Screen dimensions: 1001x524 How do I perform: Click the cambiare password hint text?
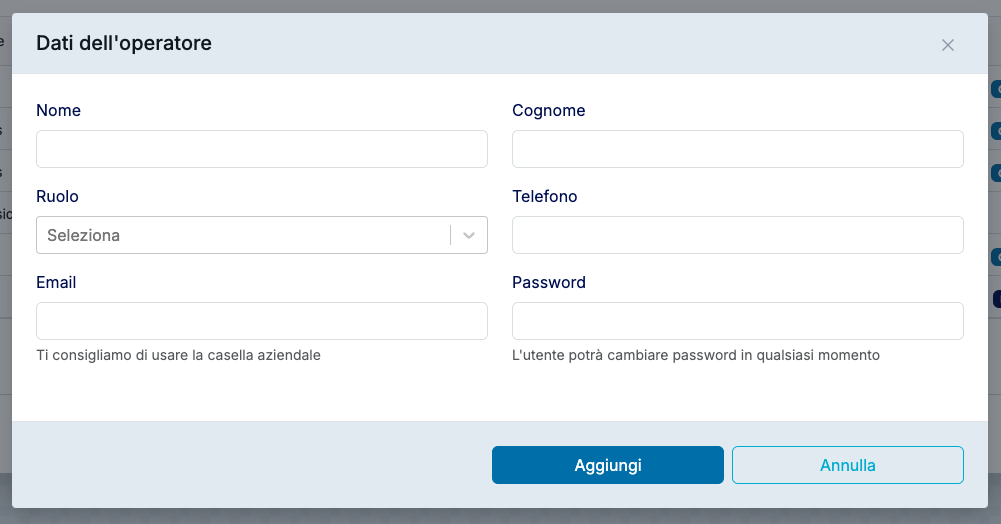(x=695, y=355)
